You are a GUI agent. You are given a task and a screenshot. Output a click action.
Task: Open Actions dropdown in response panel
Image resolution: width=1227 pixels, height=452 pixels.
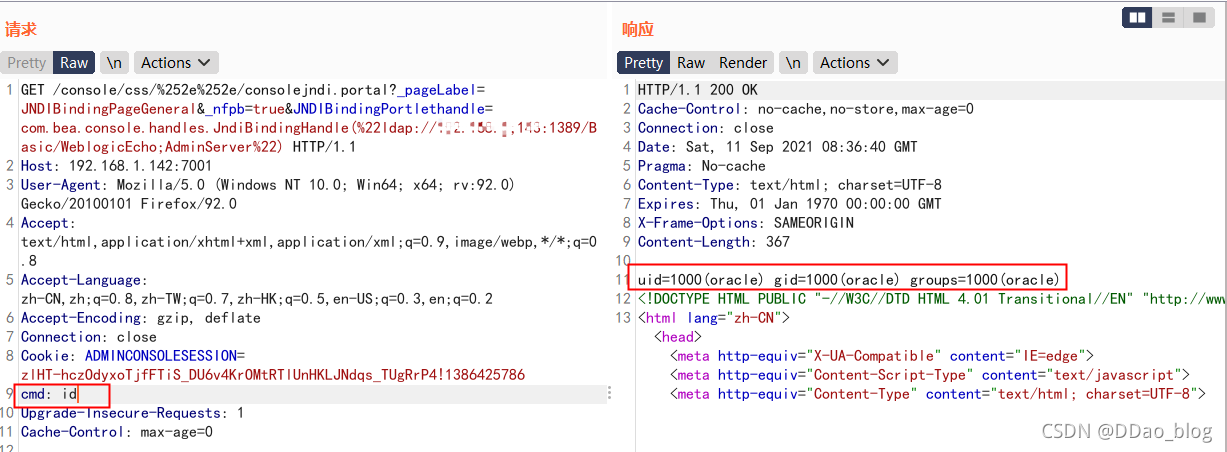855,62
